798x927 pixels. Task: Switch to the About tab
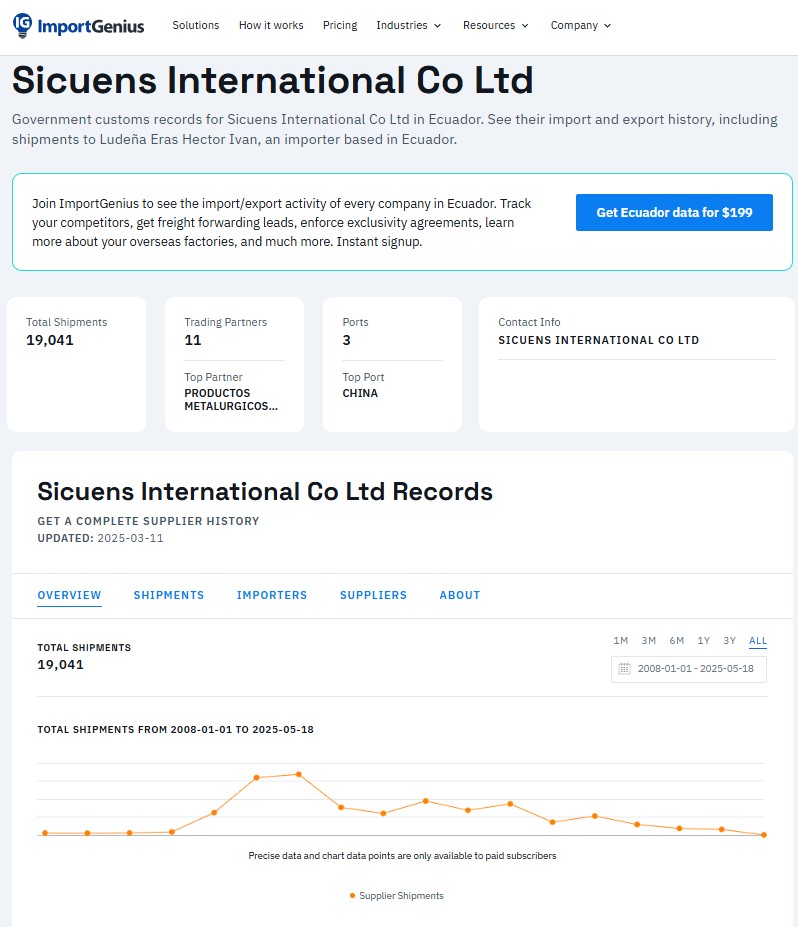click(x=460, y=595)
